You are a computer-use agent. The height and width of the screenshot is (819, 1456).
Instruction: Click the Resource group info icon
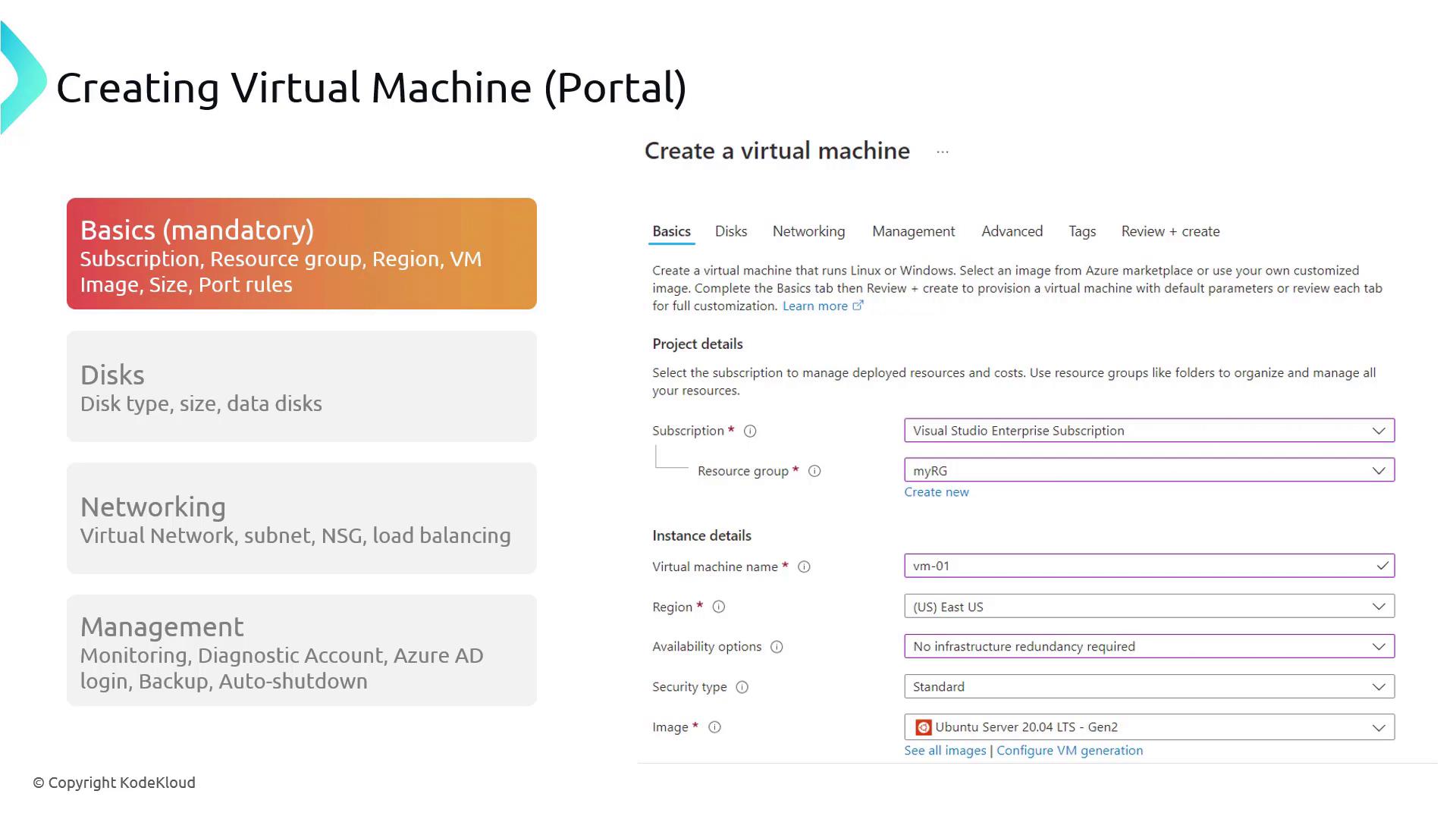[x=814, y=471]
